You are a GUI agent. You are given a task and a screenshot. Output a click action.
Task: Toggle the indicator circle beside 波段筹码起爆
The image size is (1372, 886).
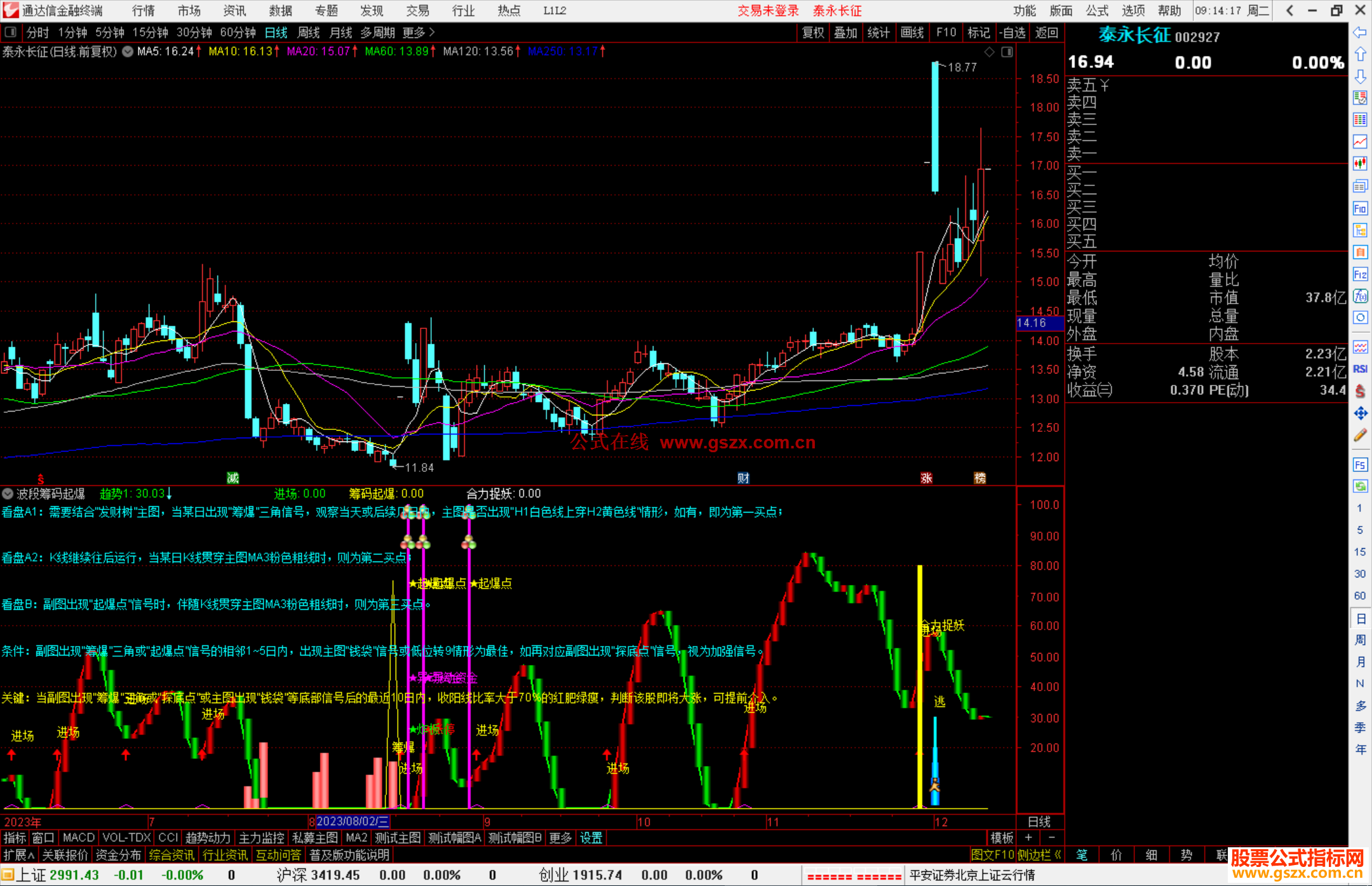[x=8, y=493]
